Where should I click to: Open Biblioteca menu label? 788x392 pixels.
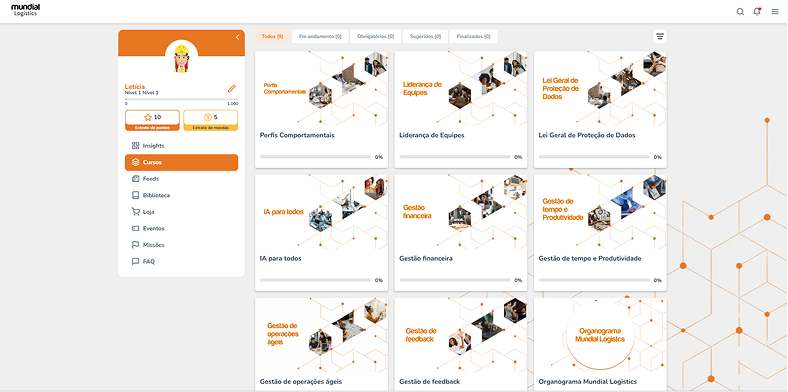point(156,195)
